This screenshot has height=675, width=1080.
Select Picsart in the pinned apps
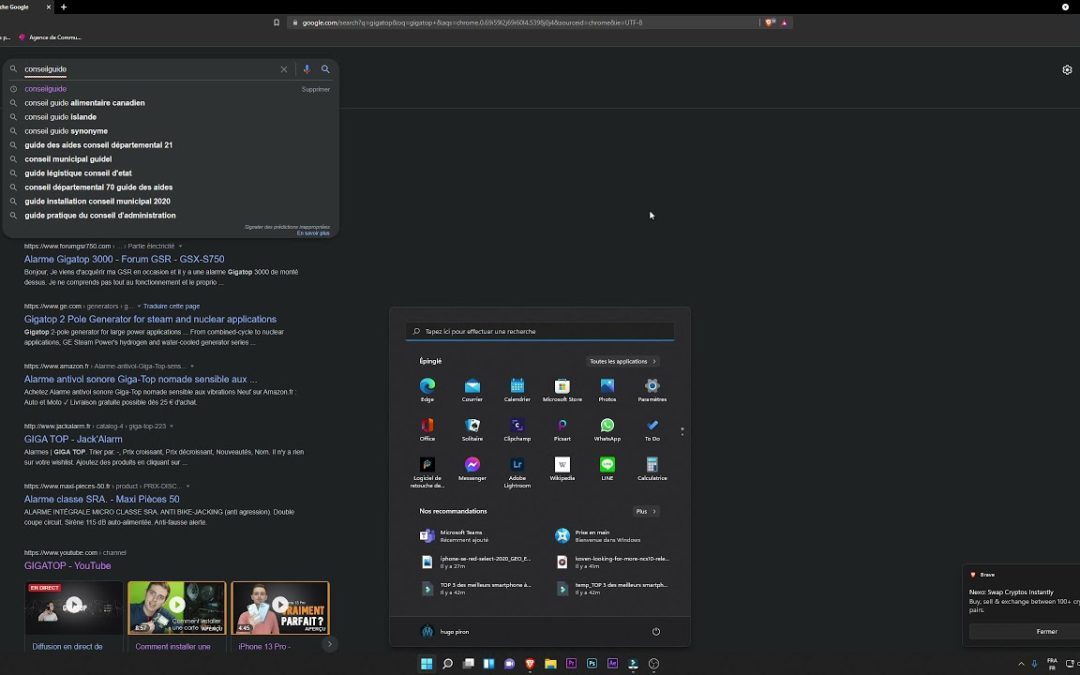pos(562,425)
